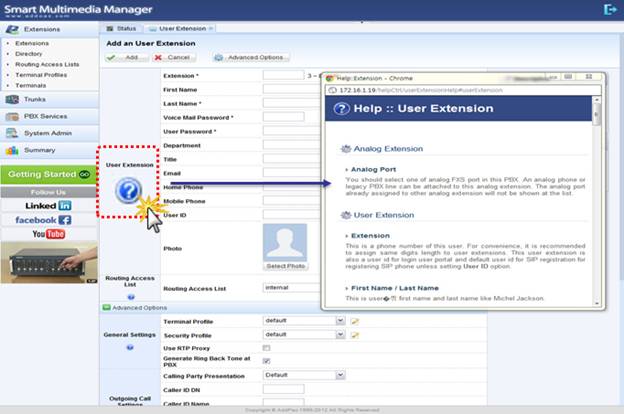This screenshot has width=624, height=414.
Task: Click the help window address bar
Action: point(462,90)
